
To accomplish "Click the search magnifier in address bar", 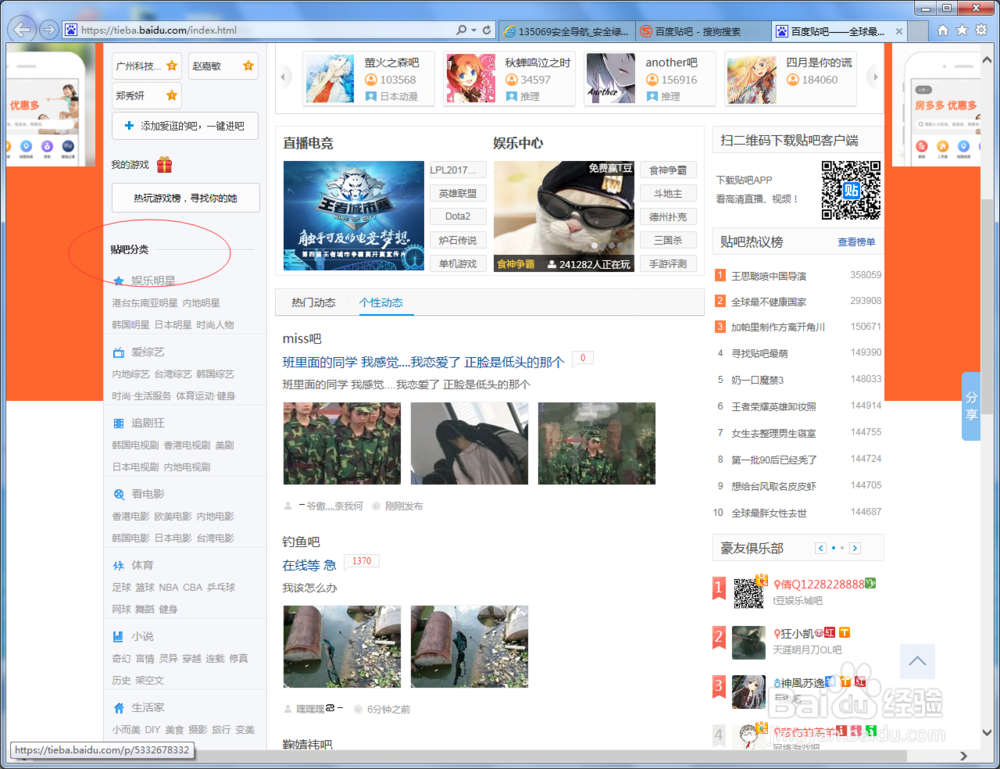I will point(461,30).
